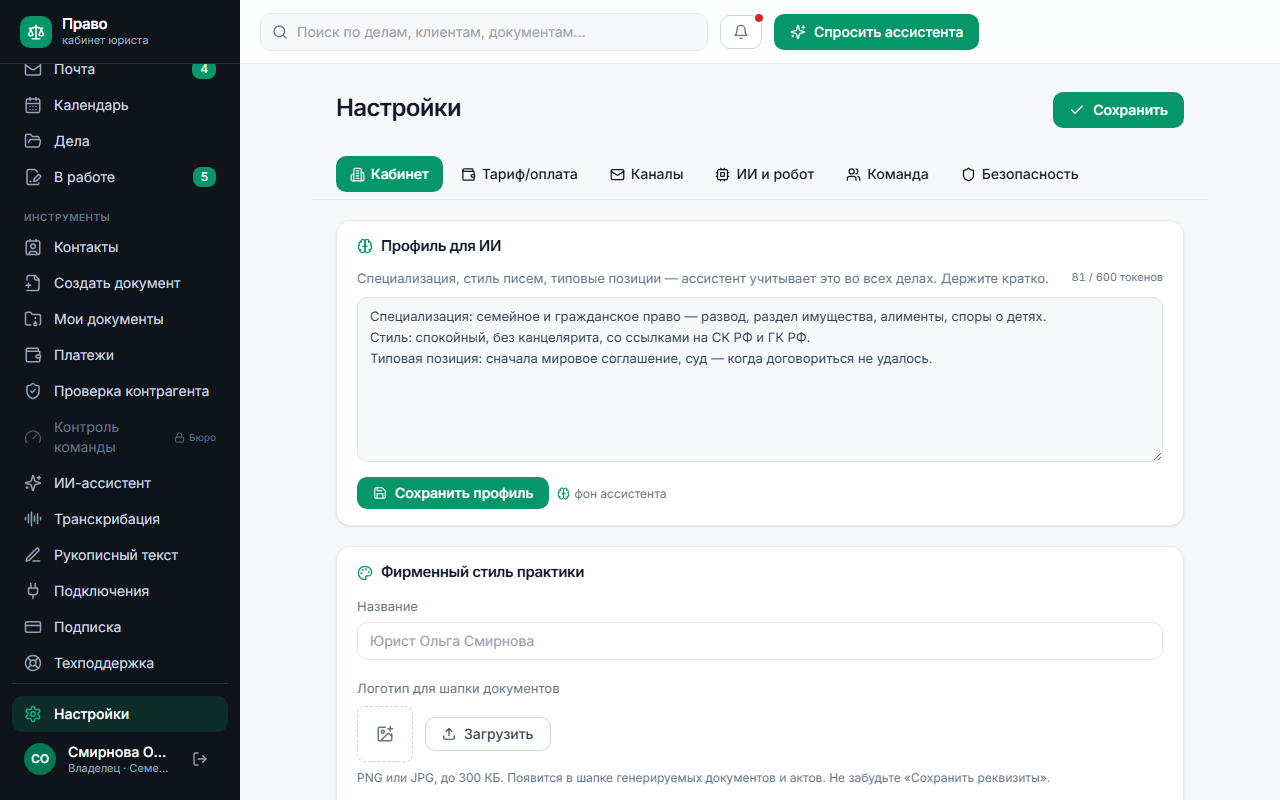Click the notification bell icon

(x=741, y=32)
